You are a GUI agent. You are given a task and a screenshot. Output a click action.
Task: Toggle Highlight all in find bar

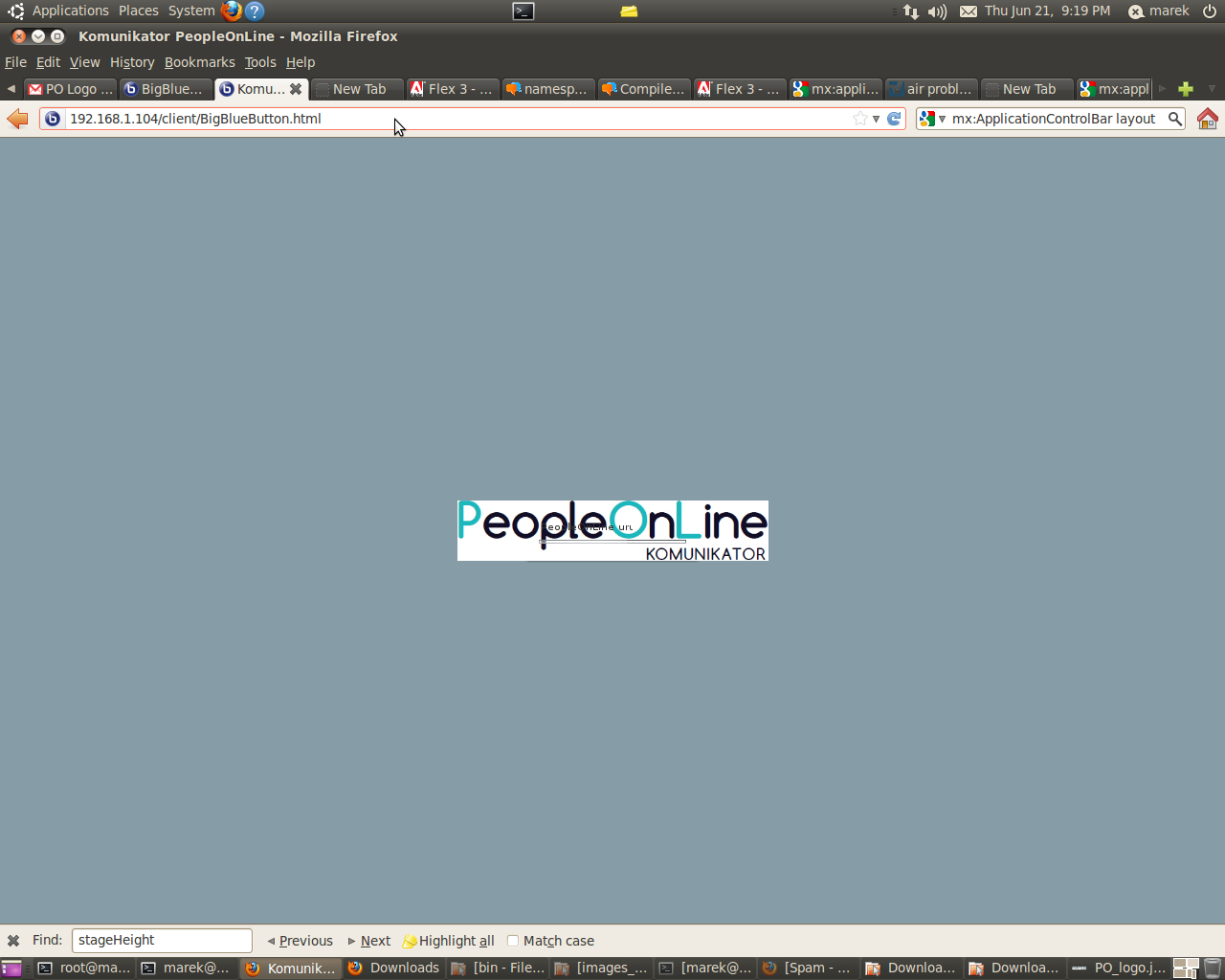[448, 941]
